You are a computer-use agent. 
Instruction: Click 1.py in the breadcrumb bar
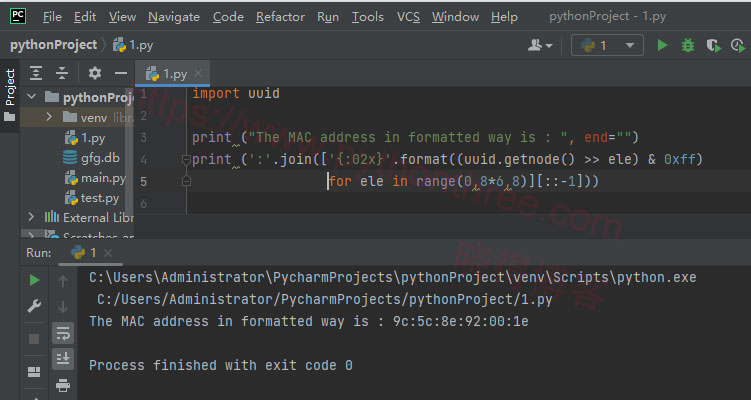click(133, 45)
